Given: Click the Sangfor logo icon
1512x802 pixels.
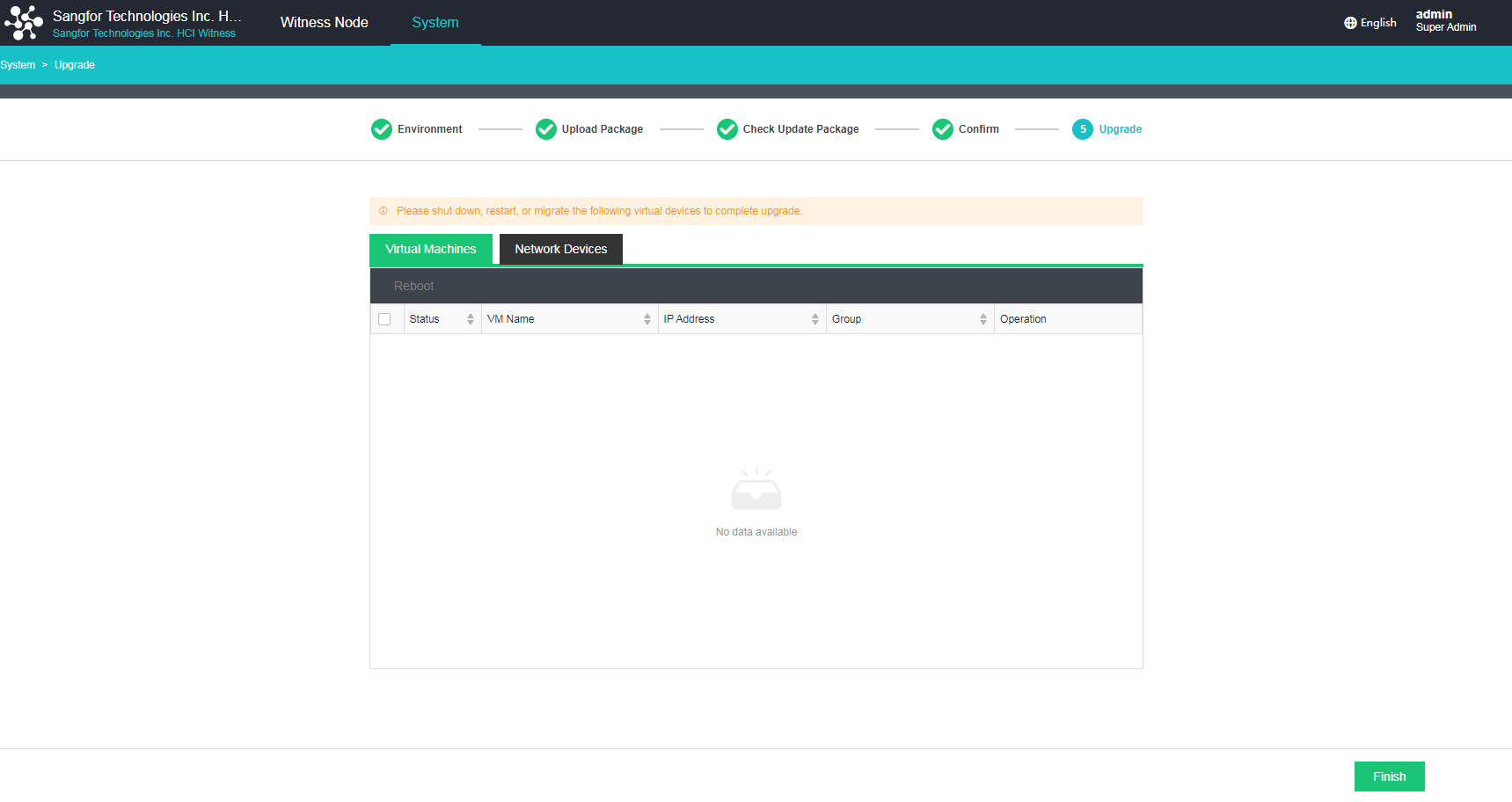Looking at the screenshot, I should 23,23.
